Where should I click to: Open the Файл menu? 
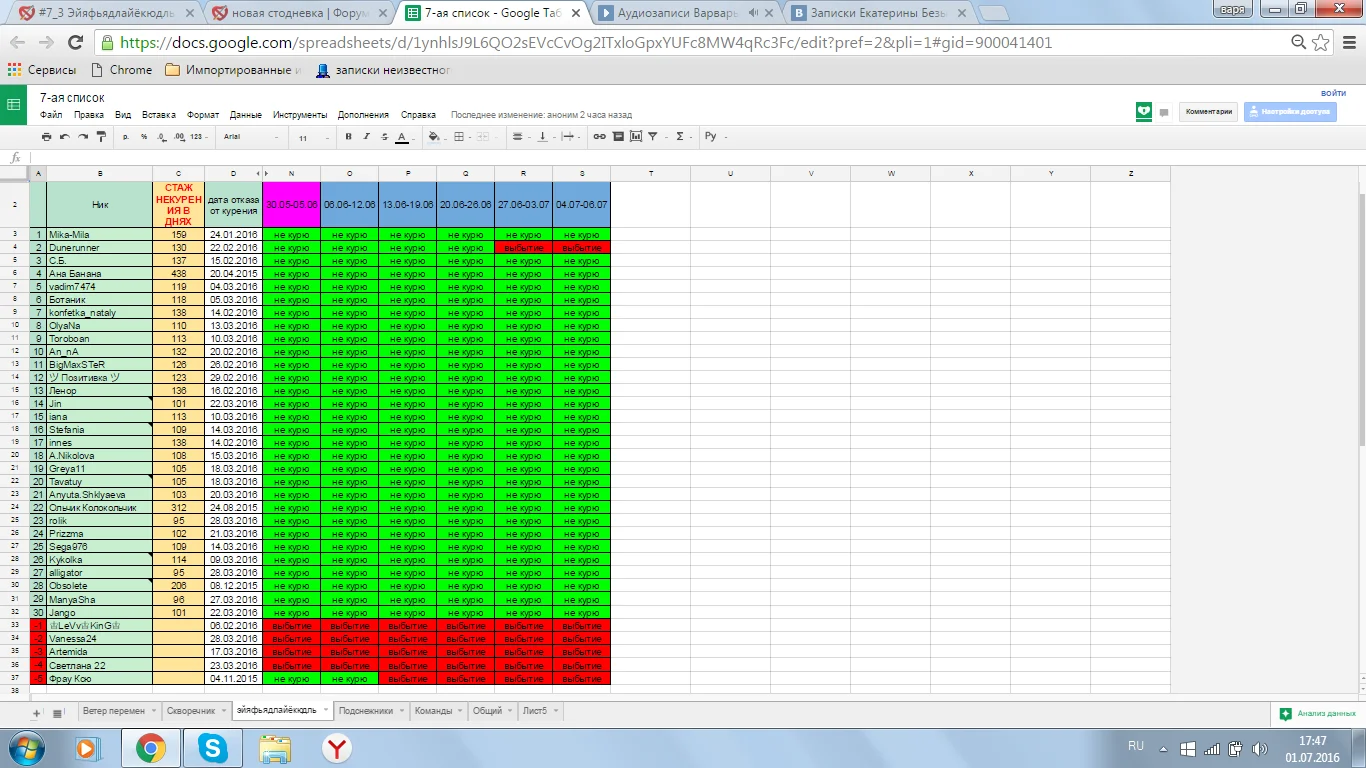pyautogui.click(x=51, y=115)
